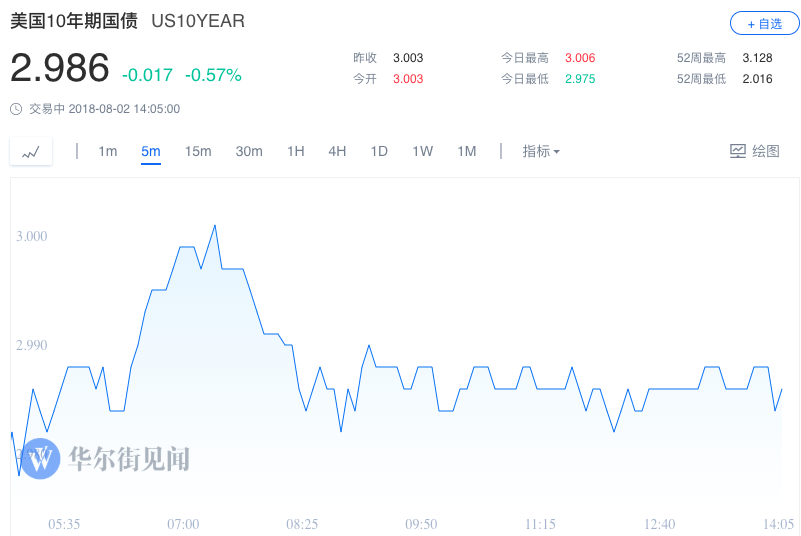Click the 今日最高 label
The image size is (801, 536).
(x=525, y=58)
